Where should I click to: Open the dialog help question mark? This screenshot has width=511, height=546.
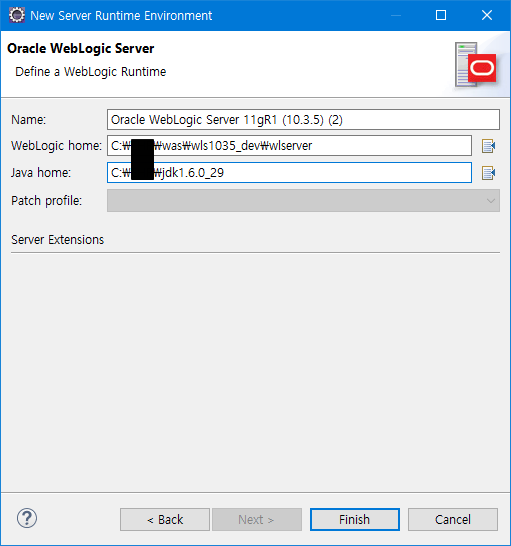(27, 518)
